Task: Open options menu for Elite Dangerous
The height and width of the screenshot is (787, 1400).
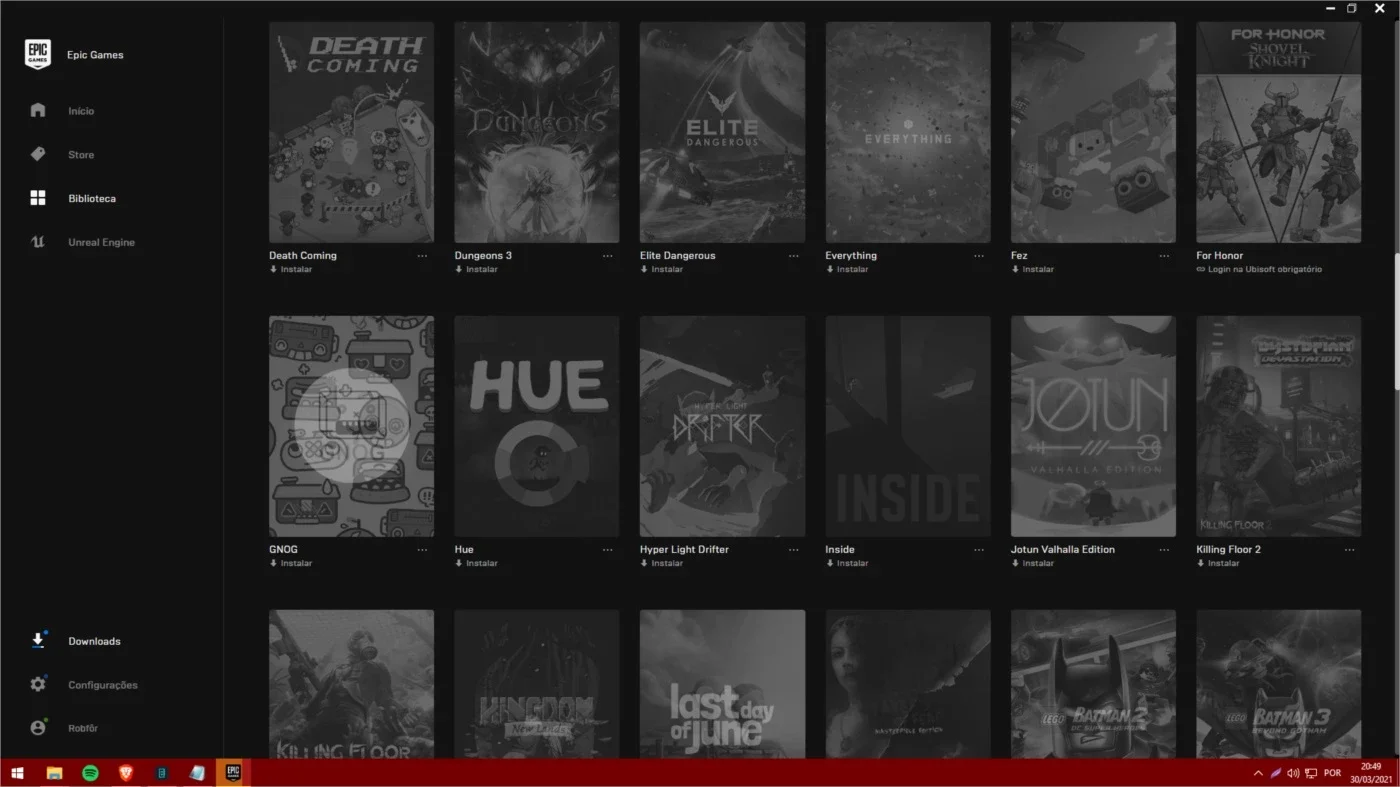Action: click(793, 256)
